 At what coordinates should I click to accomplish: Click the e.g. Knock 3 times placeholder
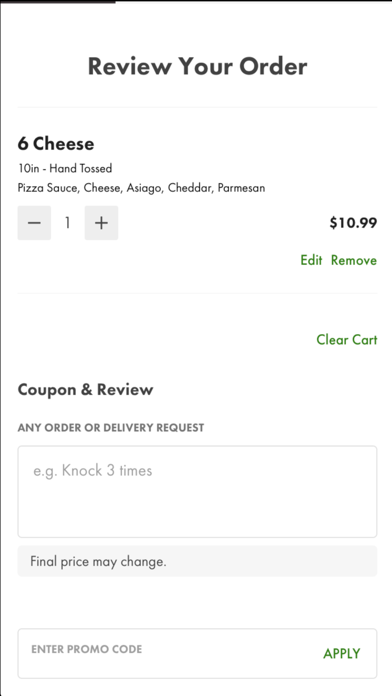[93, 471]
